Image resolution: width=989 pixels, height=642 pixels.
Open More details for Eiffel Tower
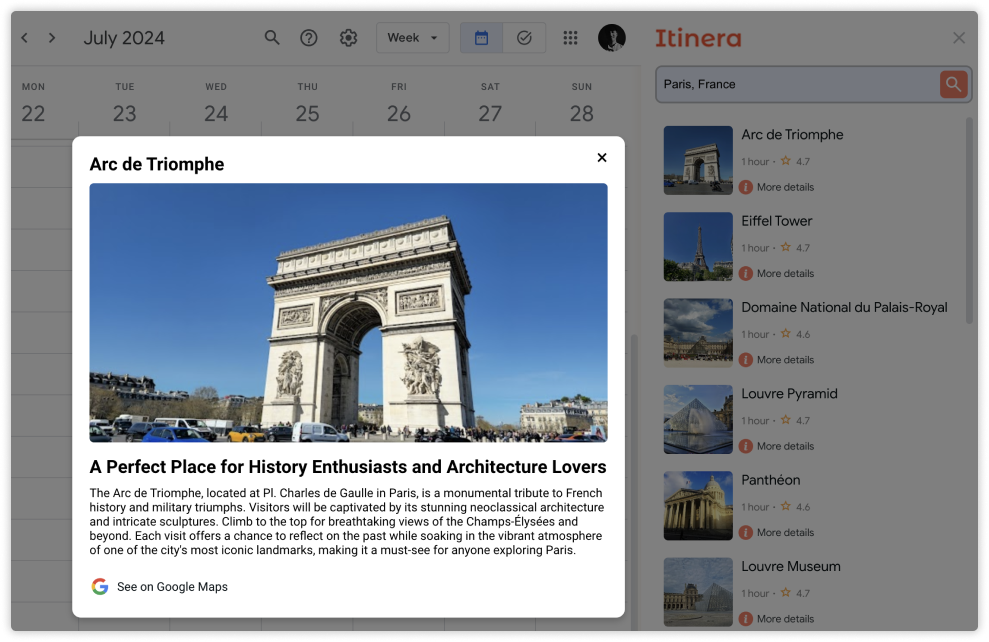click(784, 273)
